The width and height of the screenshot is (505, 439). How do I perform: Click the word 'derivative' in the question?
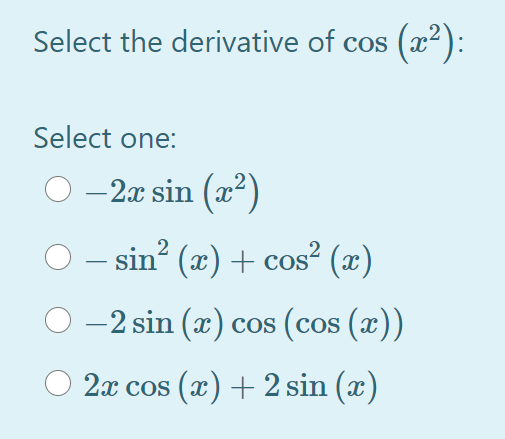pyautogui.click(x=235, y=42)
